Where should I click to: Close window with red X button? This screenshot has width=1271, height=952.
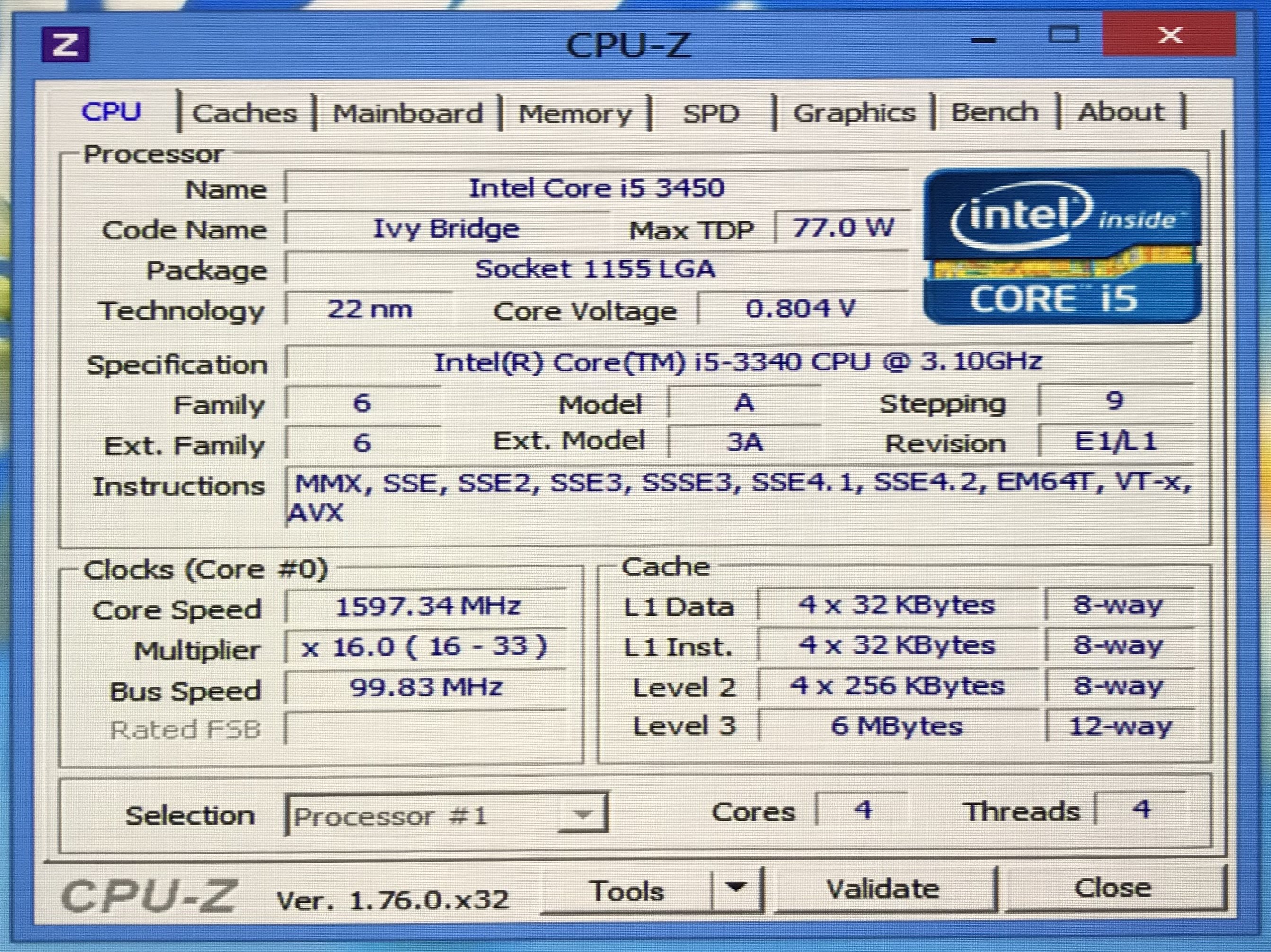[1169, 35]
